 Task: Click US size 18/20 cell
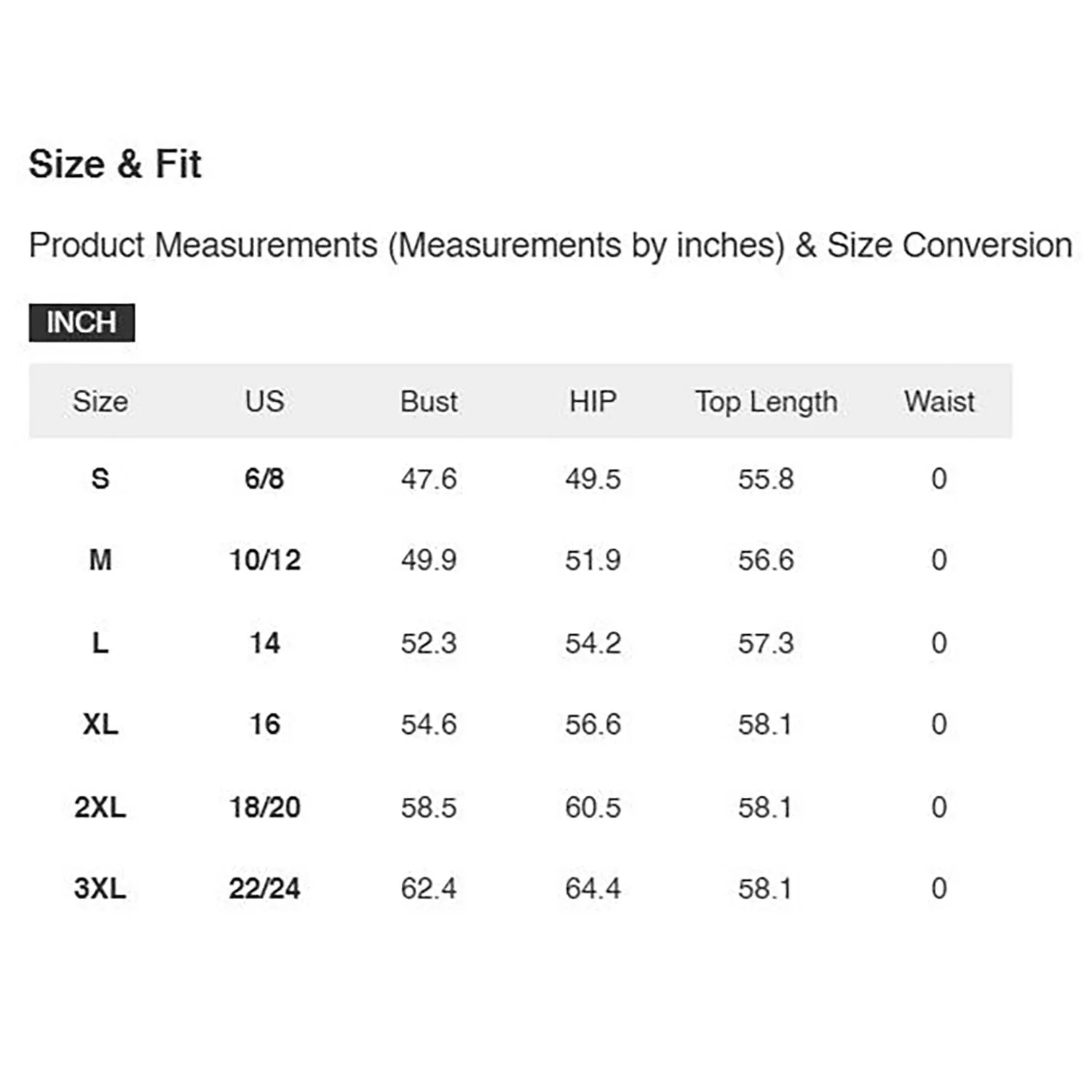(265, 807)
